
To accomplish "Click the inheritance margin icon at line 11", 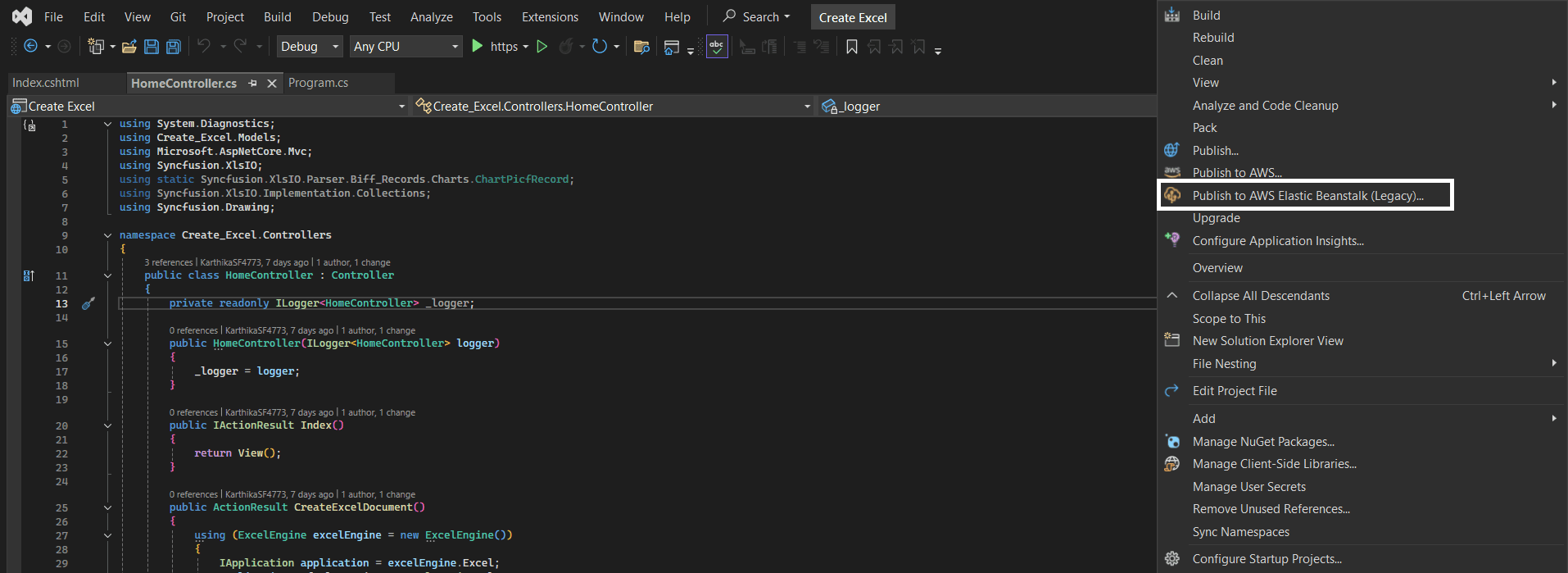I will 29,275.
